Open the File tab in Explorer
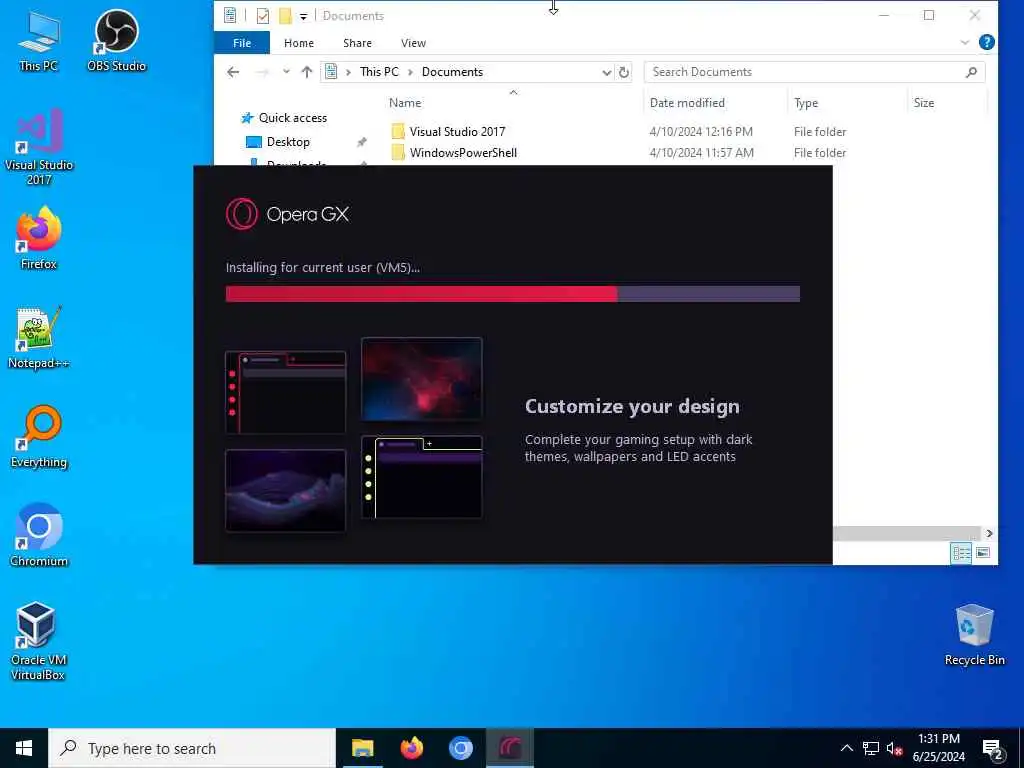 [x=242, y=43]
